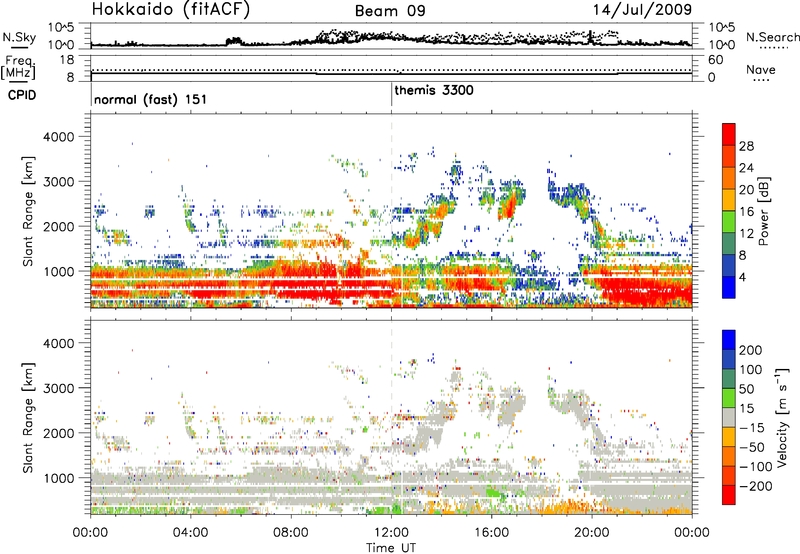This screenshot has height=554, width=800.
Task: Select the 'N.Sky' legend label
Action: pyautogui.click(x=19, y=37)
